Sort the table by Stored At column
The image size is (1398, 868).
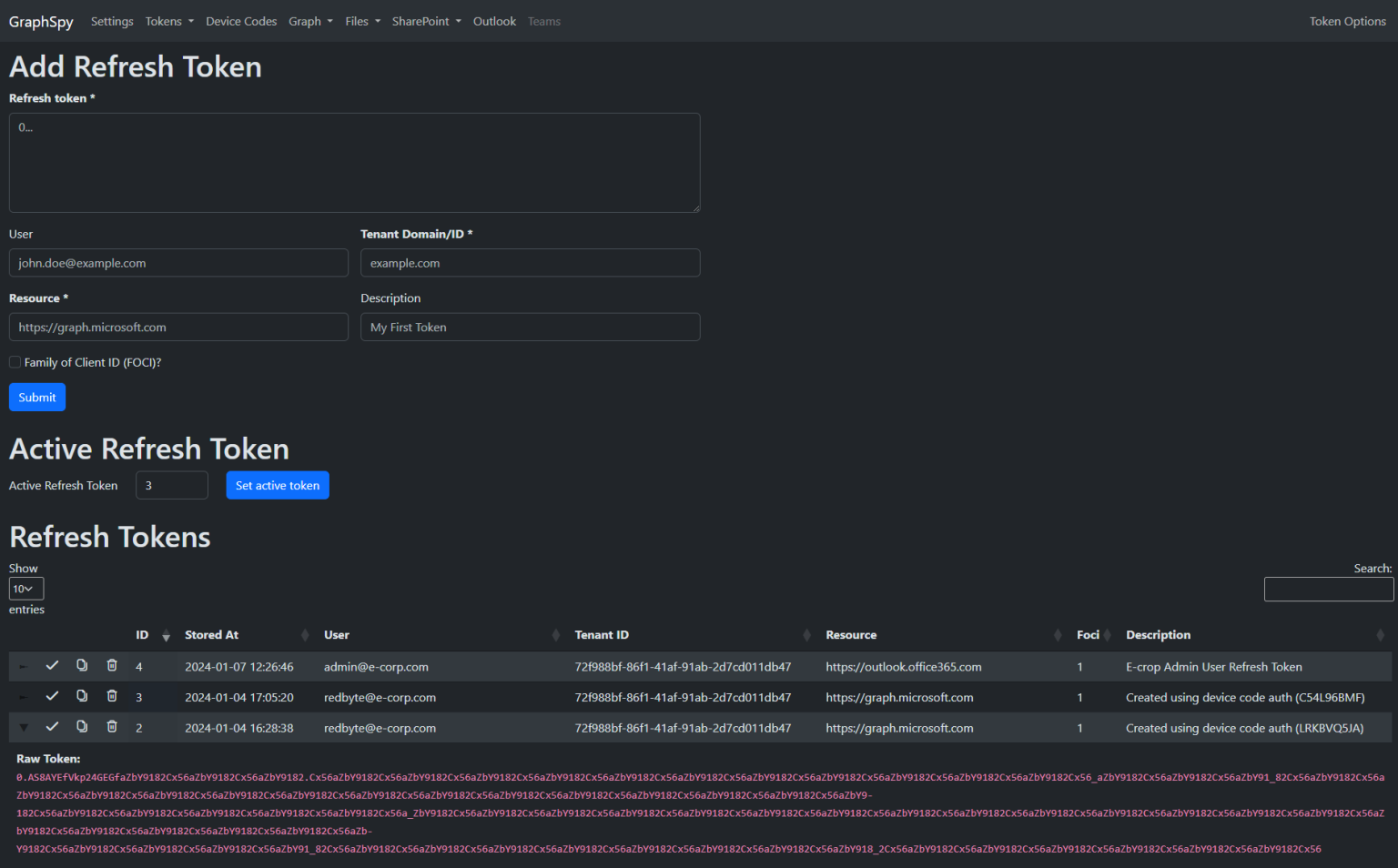click(211, 634)
